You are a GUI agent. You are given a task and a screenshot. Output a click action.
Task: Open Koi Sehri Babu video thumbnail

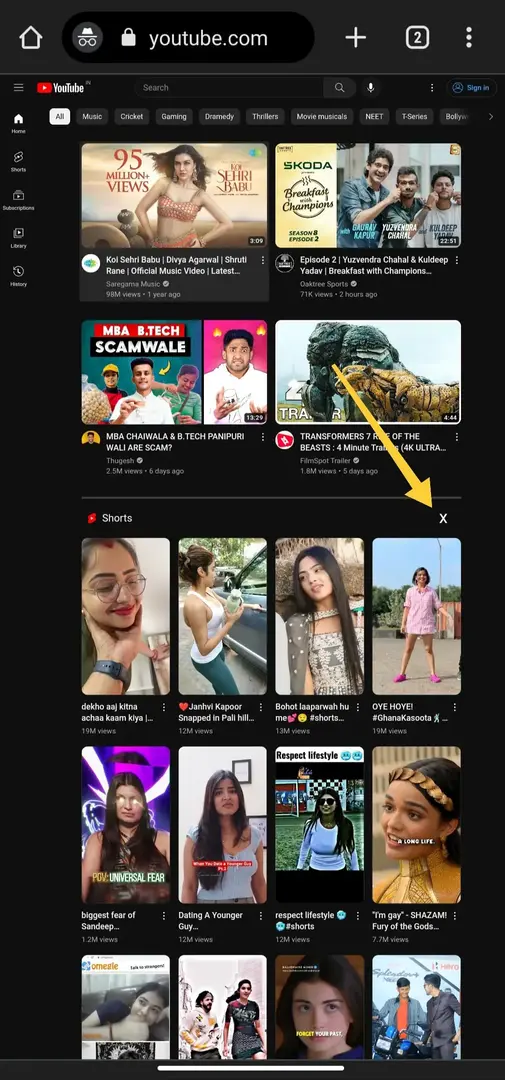[x=174, y=196]
